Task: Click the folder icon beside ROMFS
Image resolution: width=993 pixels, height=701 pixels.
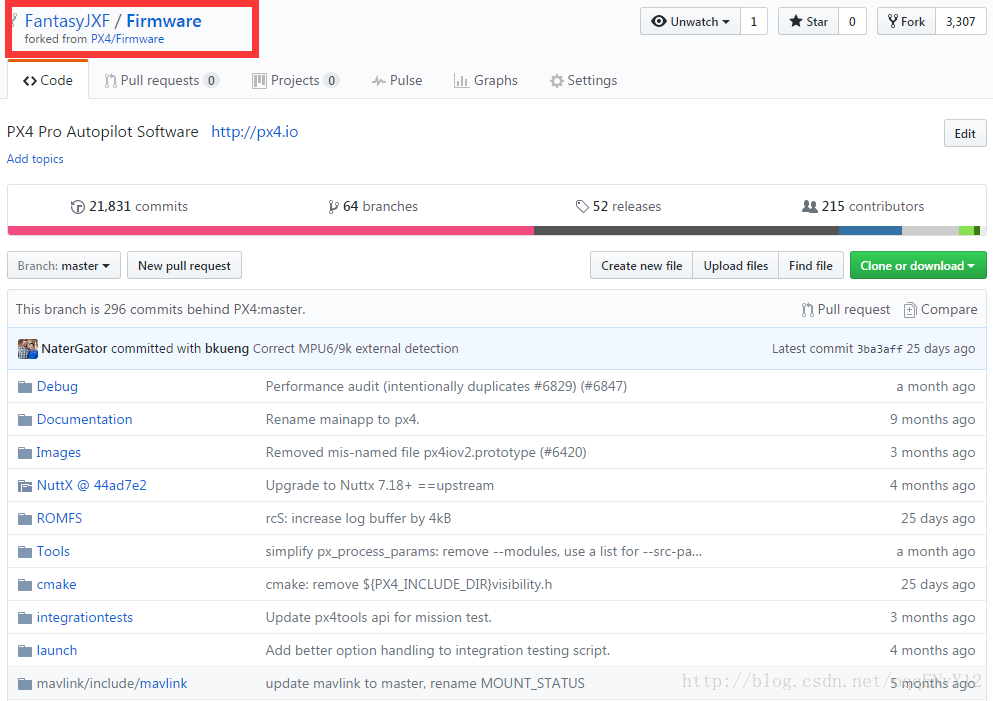Action: click(x=25, y=519)
